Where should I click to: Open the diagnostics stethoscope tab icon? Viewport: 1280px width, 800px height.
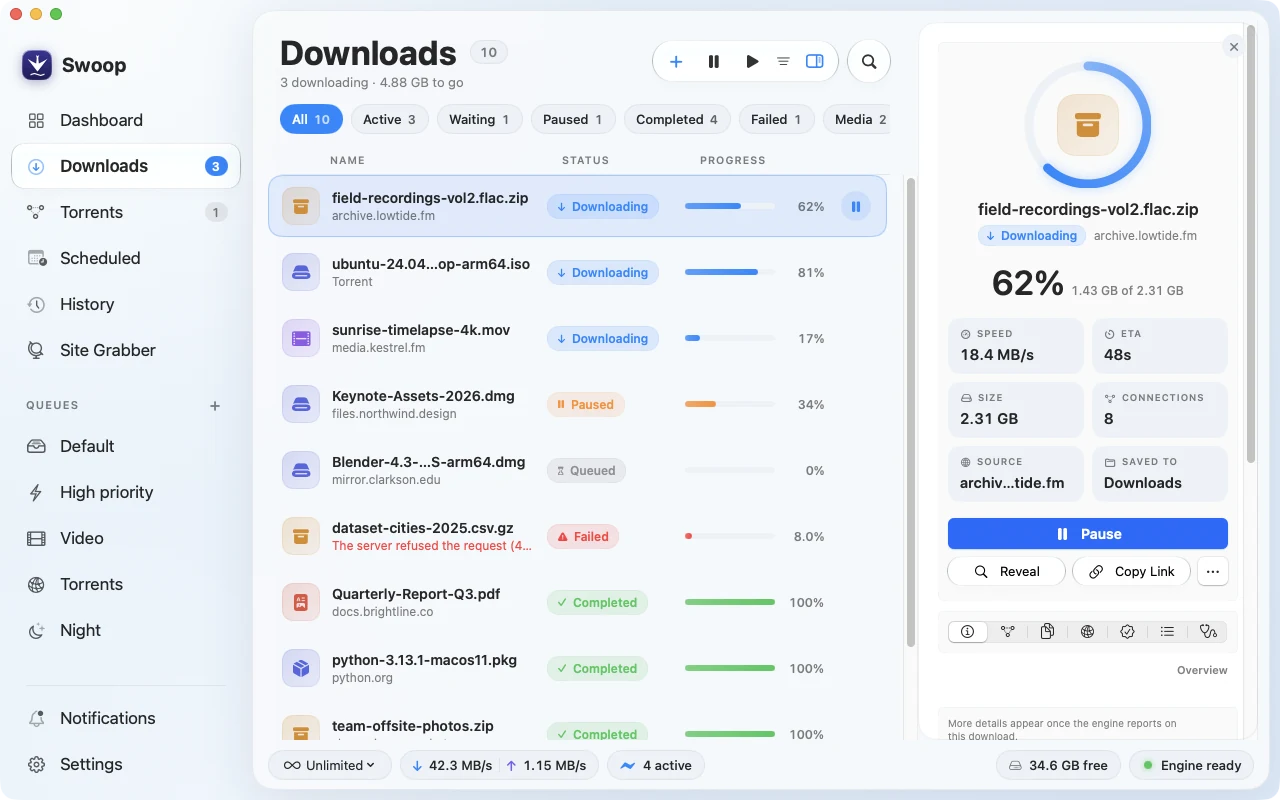coord(1208,632)
